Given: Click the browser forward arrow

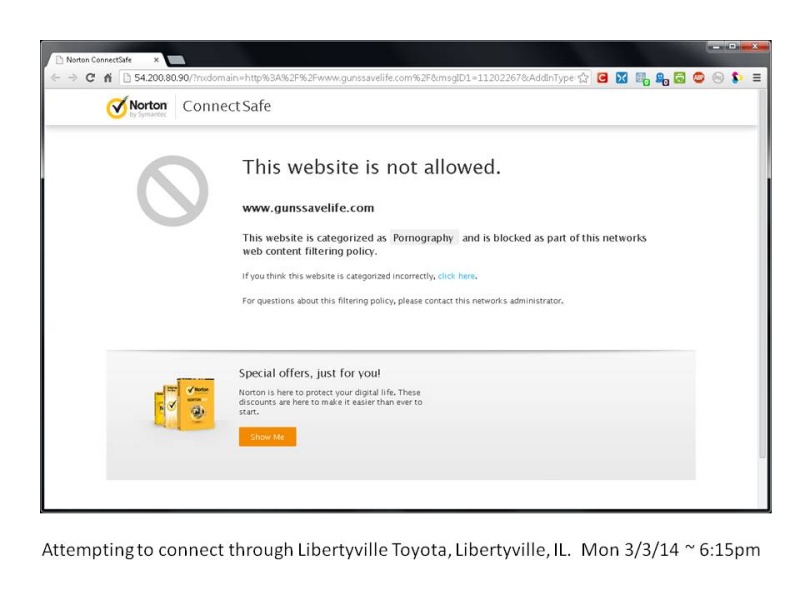Looking at the screenshot, I should point(71,77).
